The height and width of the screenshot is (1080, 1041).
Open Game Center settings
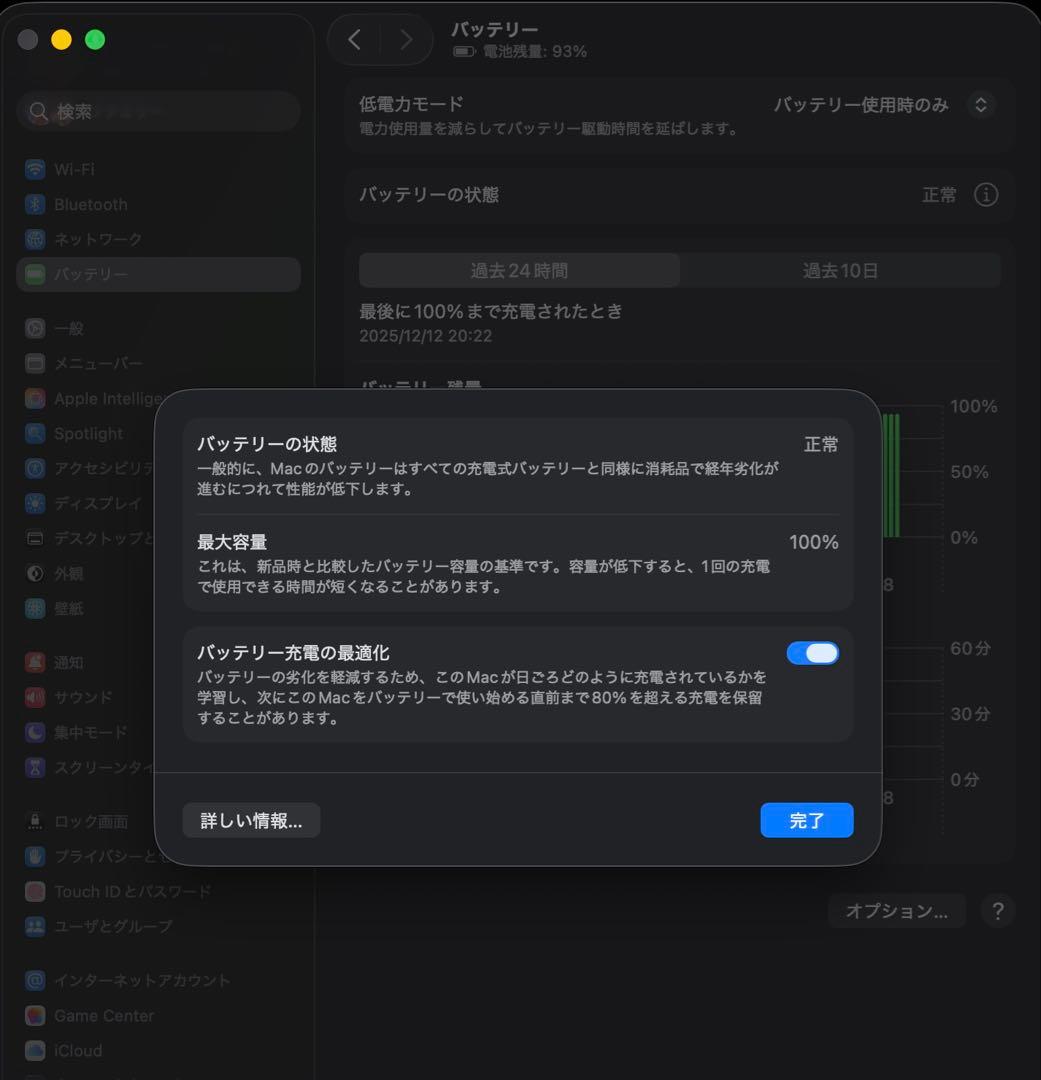[102, 1015]
